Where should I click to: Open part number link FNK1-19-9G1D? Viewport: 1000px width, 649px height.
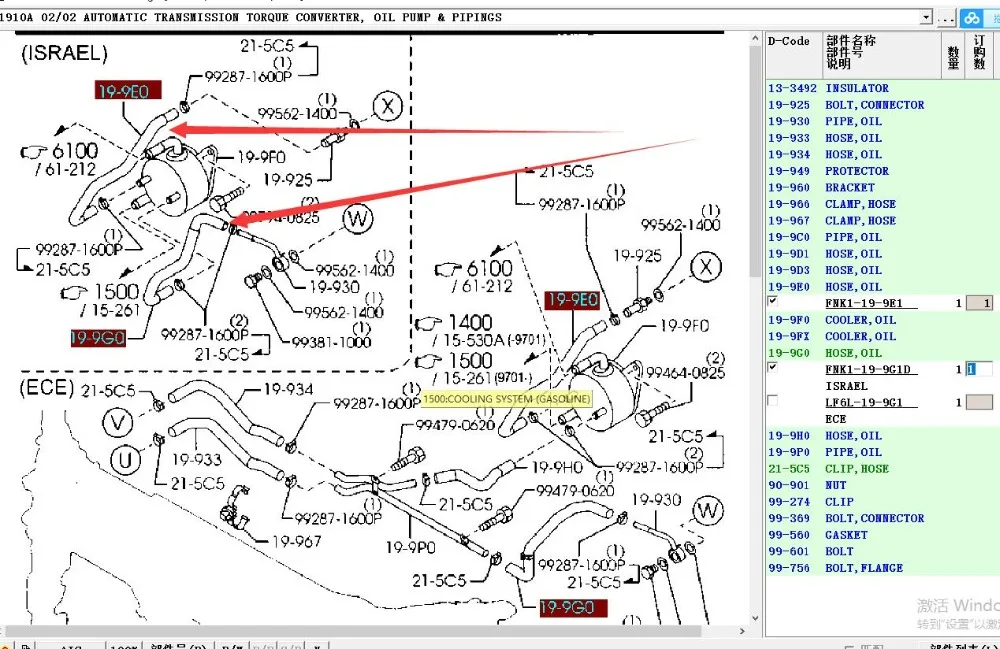pos(871,370)
